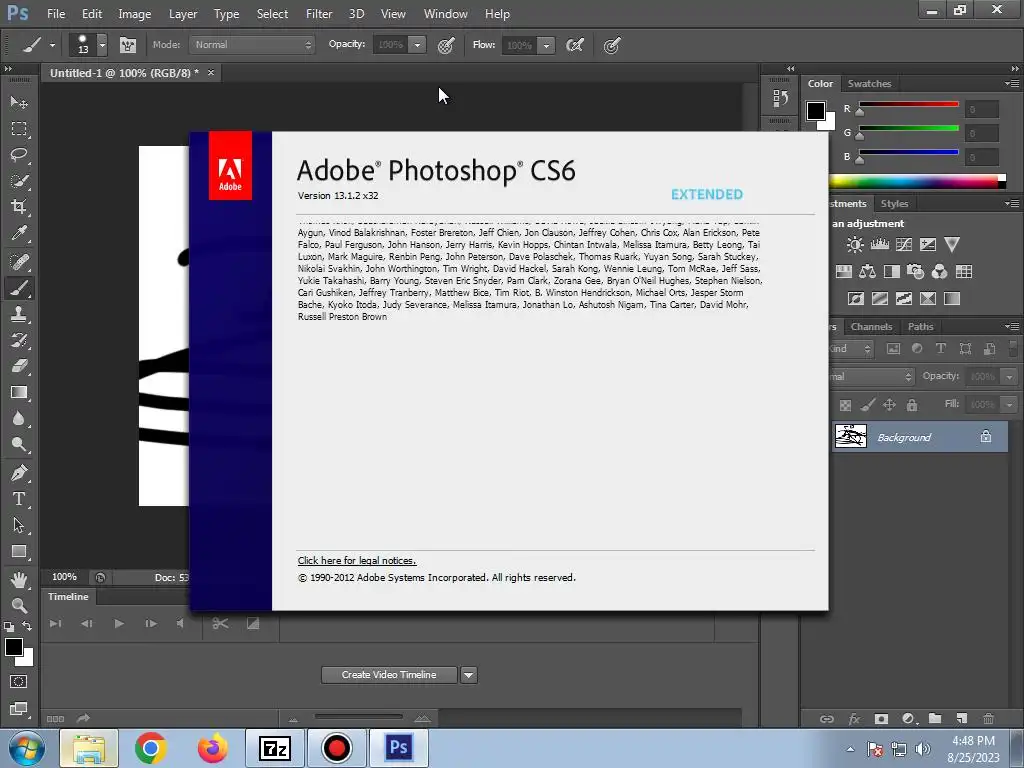Open the Filter menu
Image resolution: width=1024 pixels, height=768 pixels.
pos(319,14)
